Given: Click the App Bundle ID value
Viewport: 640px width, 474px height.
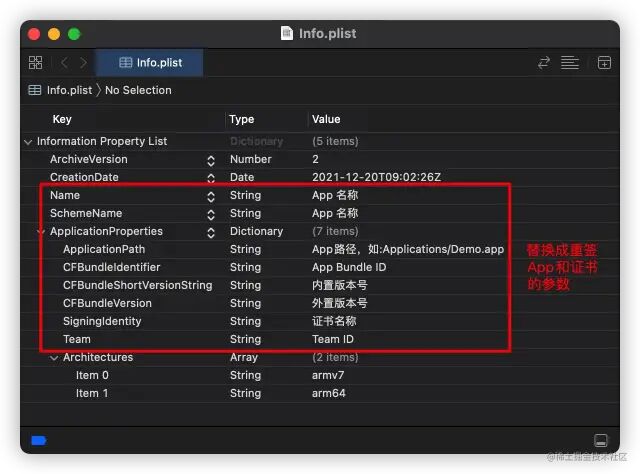Looking at the screenshot, I should [349, 267].
